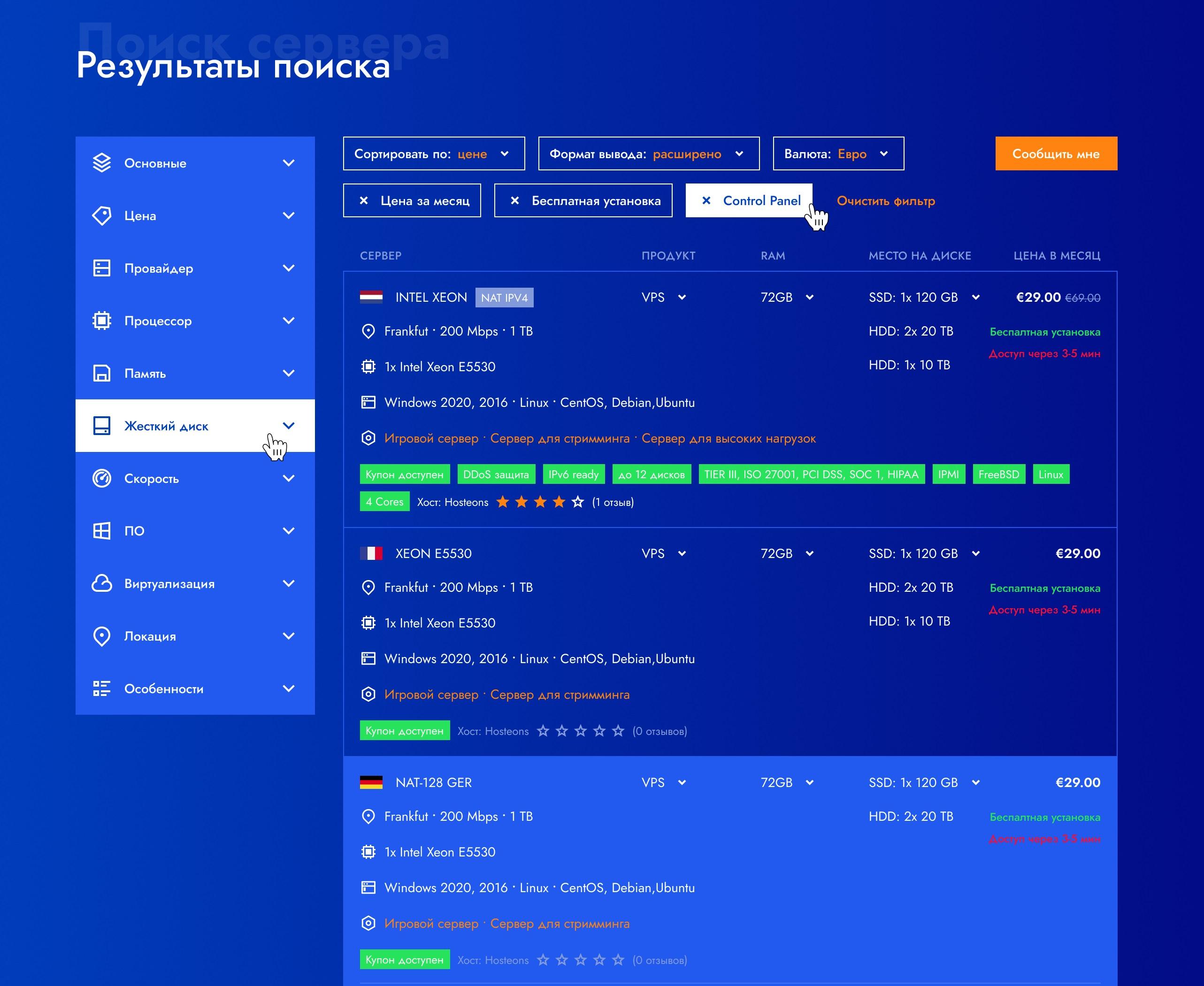Click the list icon beside Особенности
Image resolution: width=1204 pixels, height=986 pixels.
102,688
